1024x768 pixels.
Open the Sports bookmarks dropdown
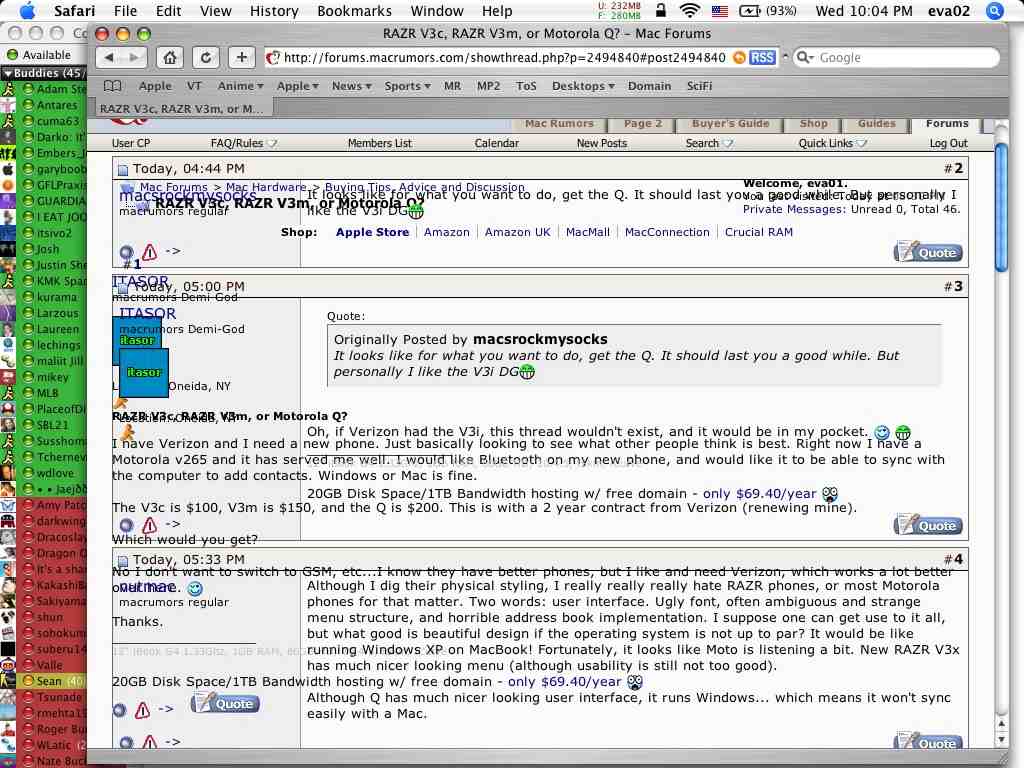(408, 86)
